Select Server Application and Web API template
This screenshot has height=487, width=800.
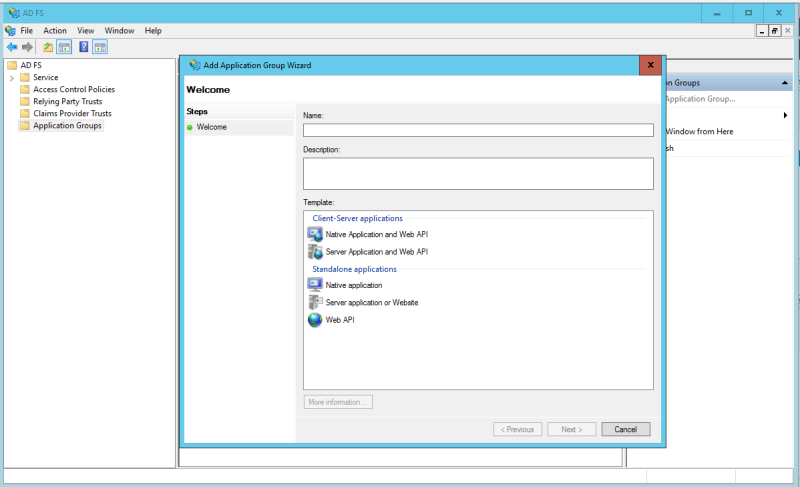[377, 251]
